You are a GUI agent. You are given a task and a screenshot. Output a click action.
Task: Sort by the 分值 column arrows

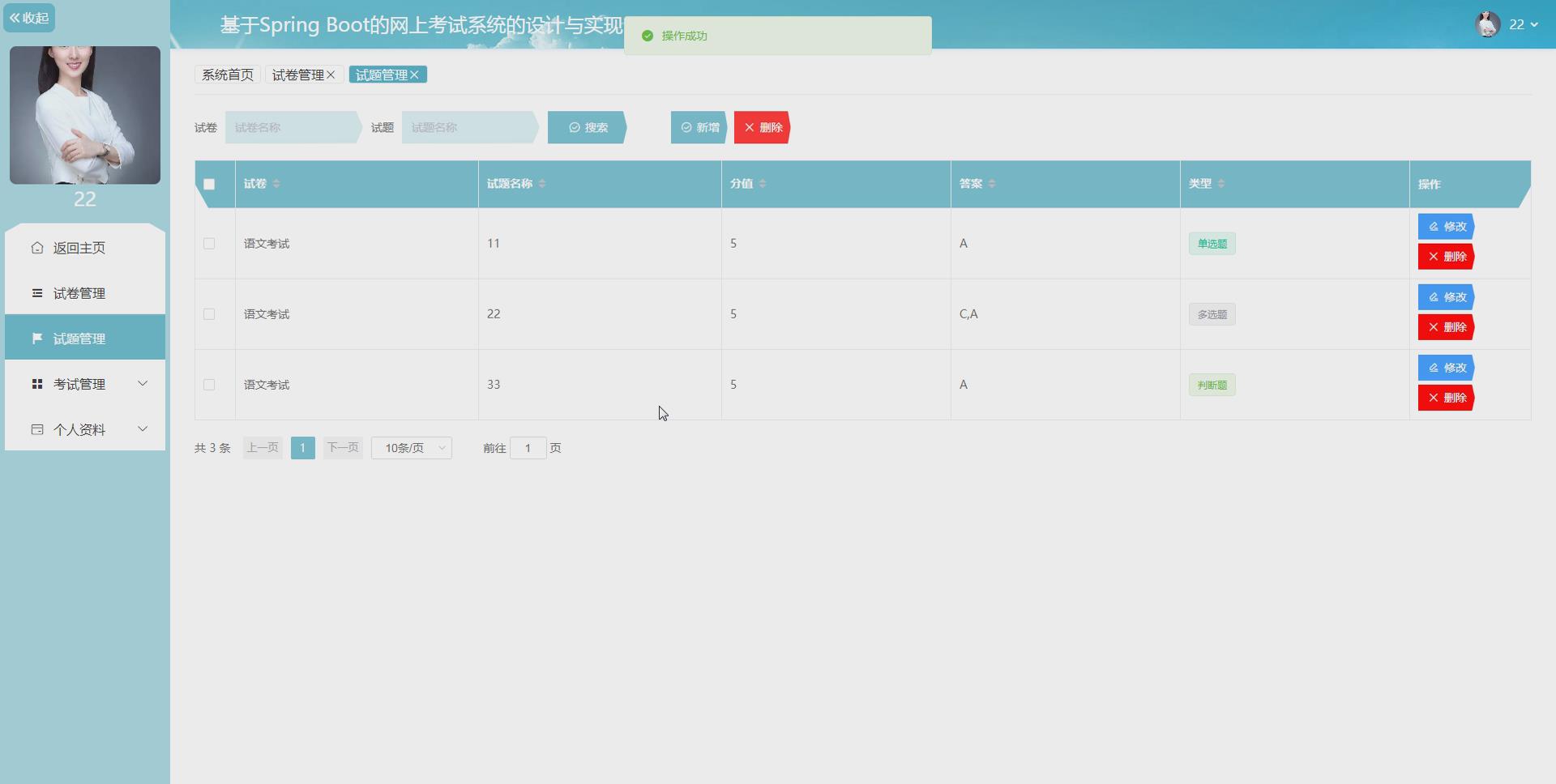(763, 184)
